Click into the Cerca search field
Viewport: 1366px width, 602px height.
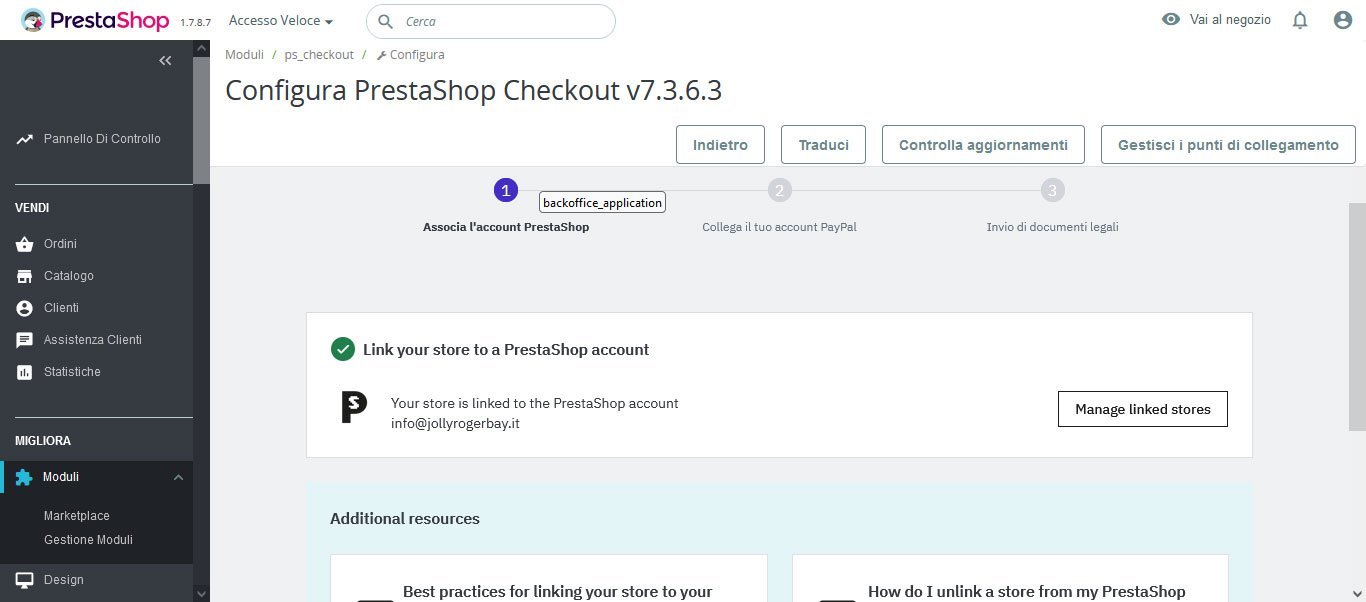click(500, 21)
